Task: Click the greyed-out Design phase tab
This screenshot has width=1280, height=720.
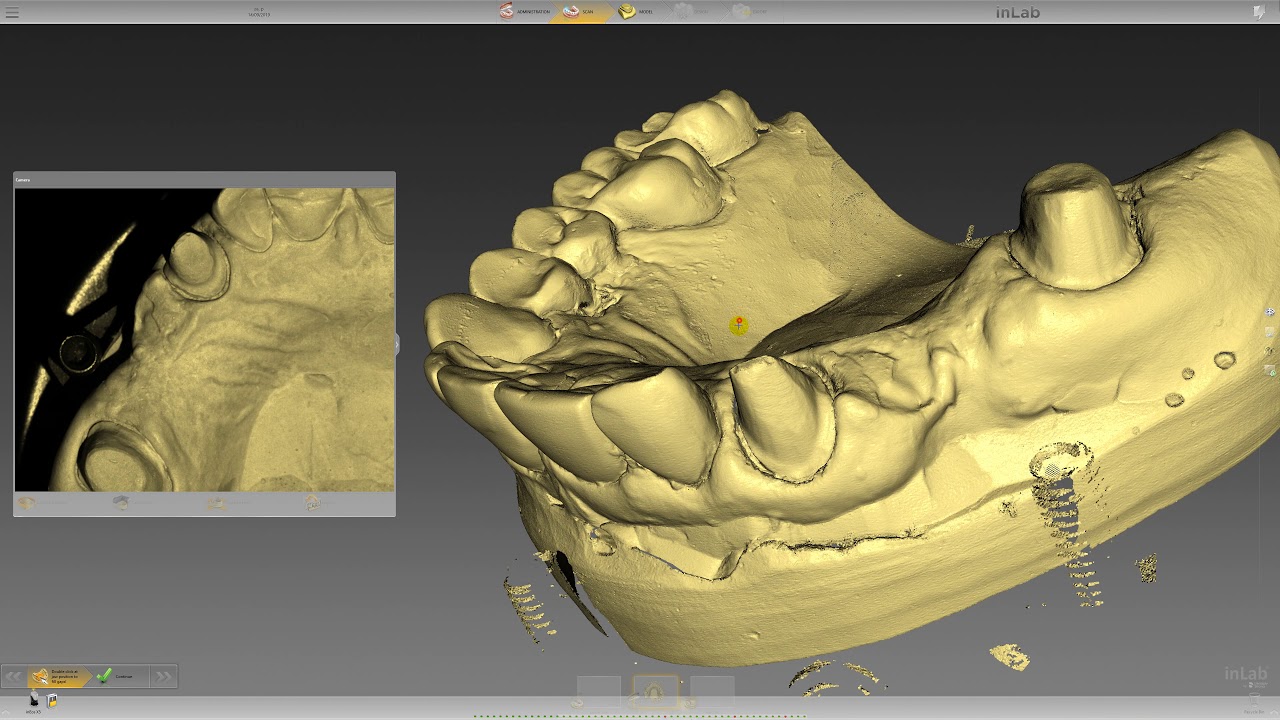Action: [692, 11]
